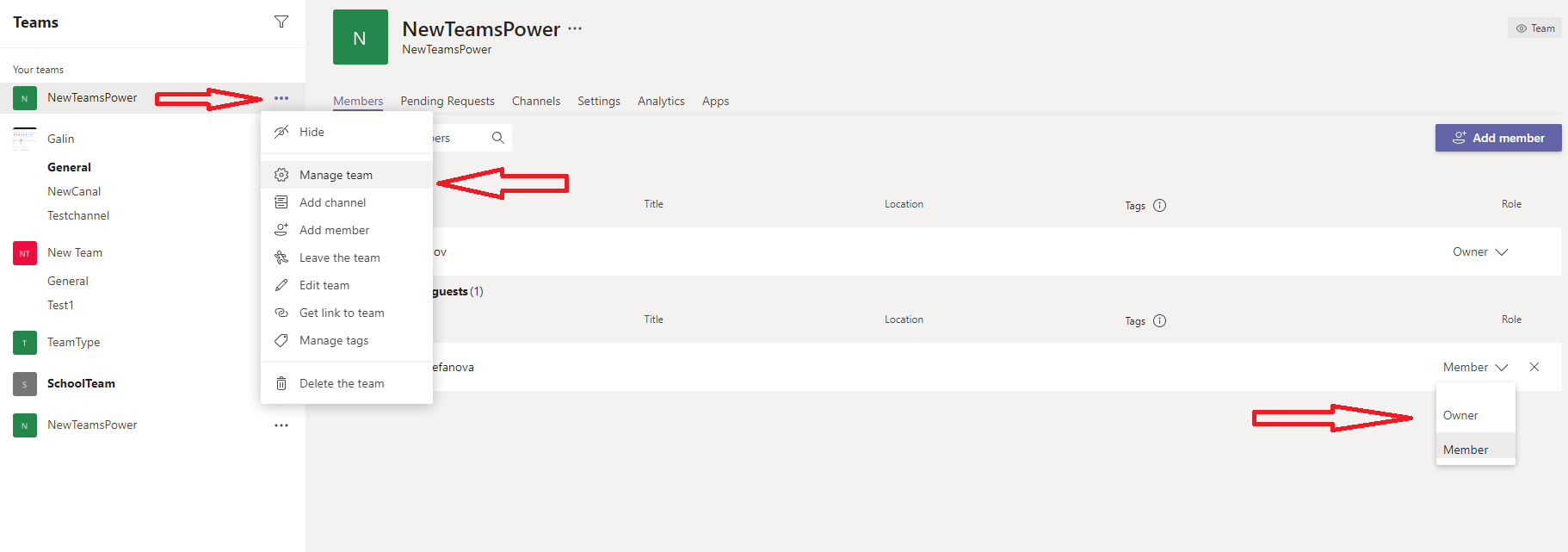Select Hide from the context menu
1568x552 pixels.
pyautogui.click(x=347, y=132)
